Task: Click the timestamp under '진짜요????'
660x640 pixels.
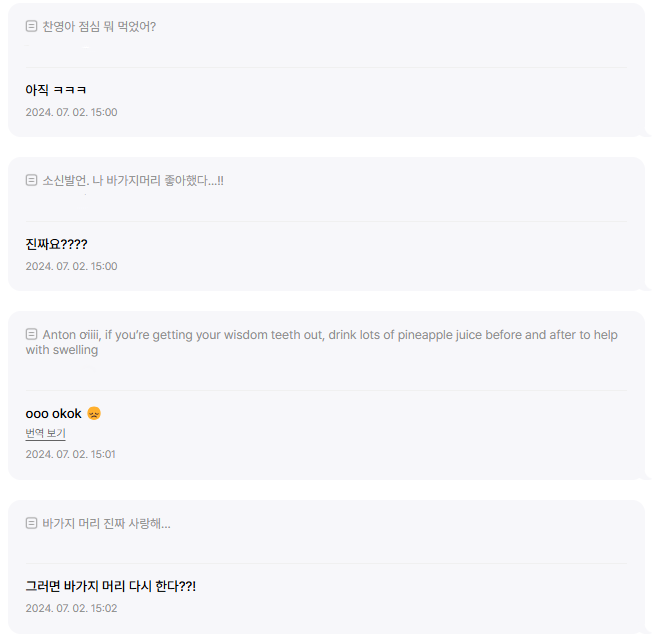Action: pyautogui.click(x=71, y=266)
